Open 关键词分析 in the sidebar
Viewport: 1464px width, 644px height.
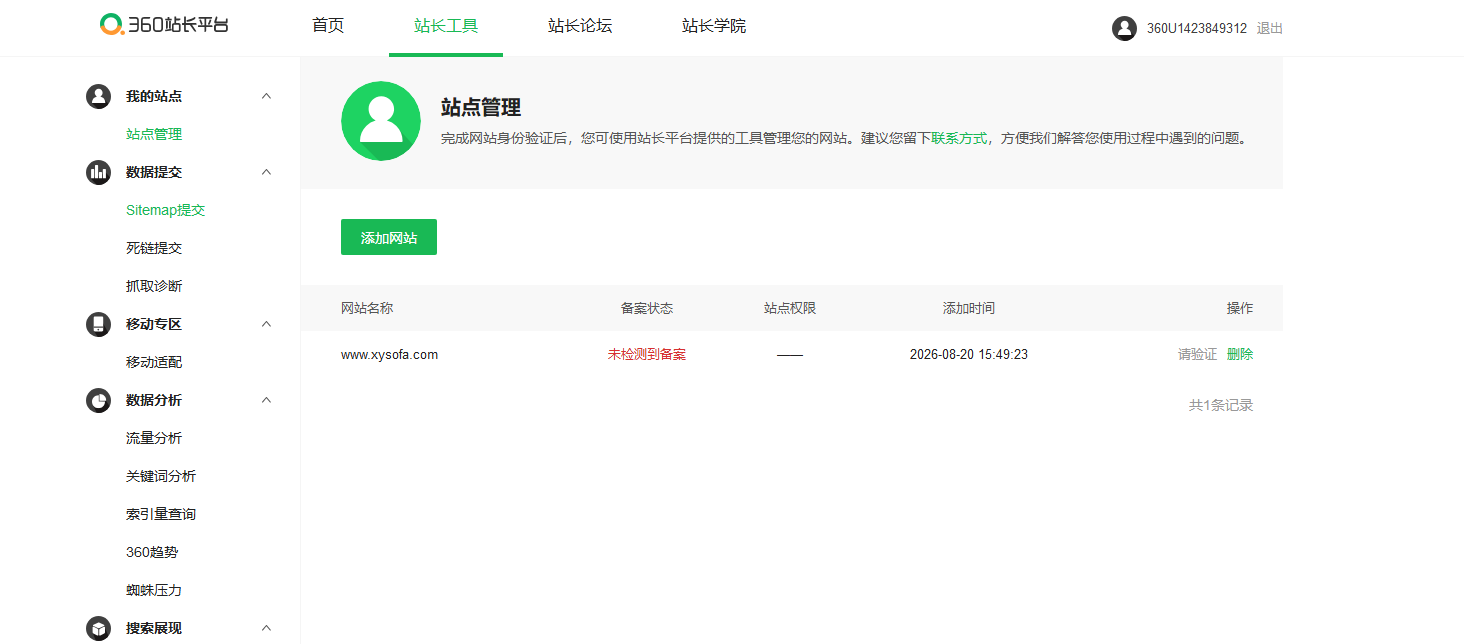coord(161,476)
